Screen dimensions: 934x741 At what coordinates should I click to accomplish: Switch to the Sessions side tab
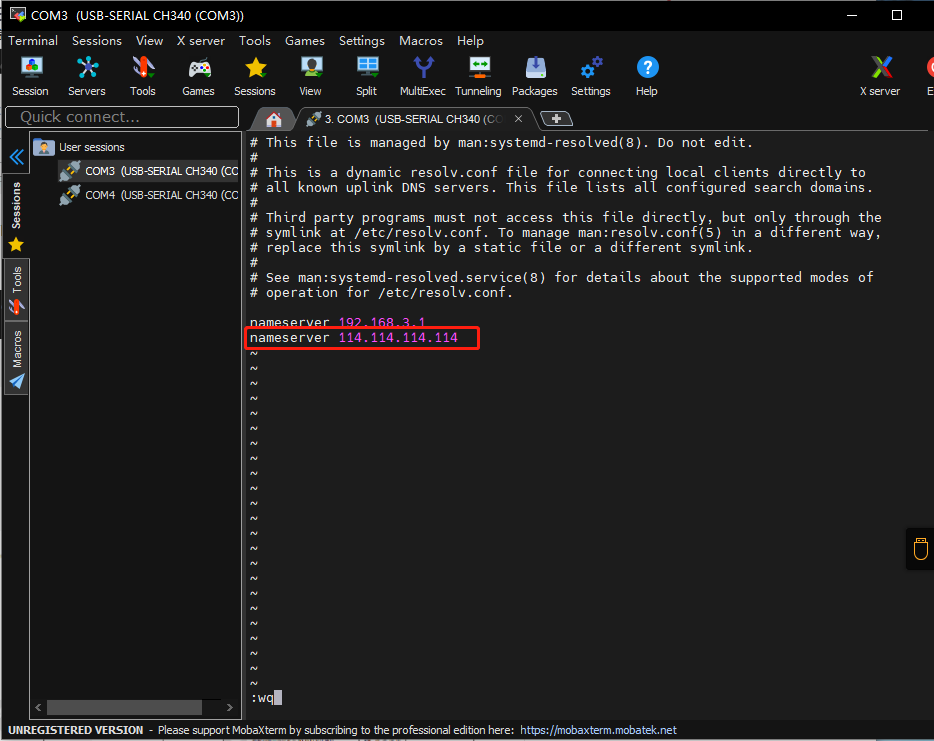coord(16,206)
